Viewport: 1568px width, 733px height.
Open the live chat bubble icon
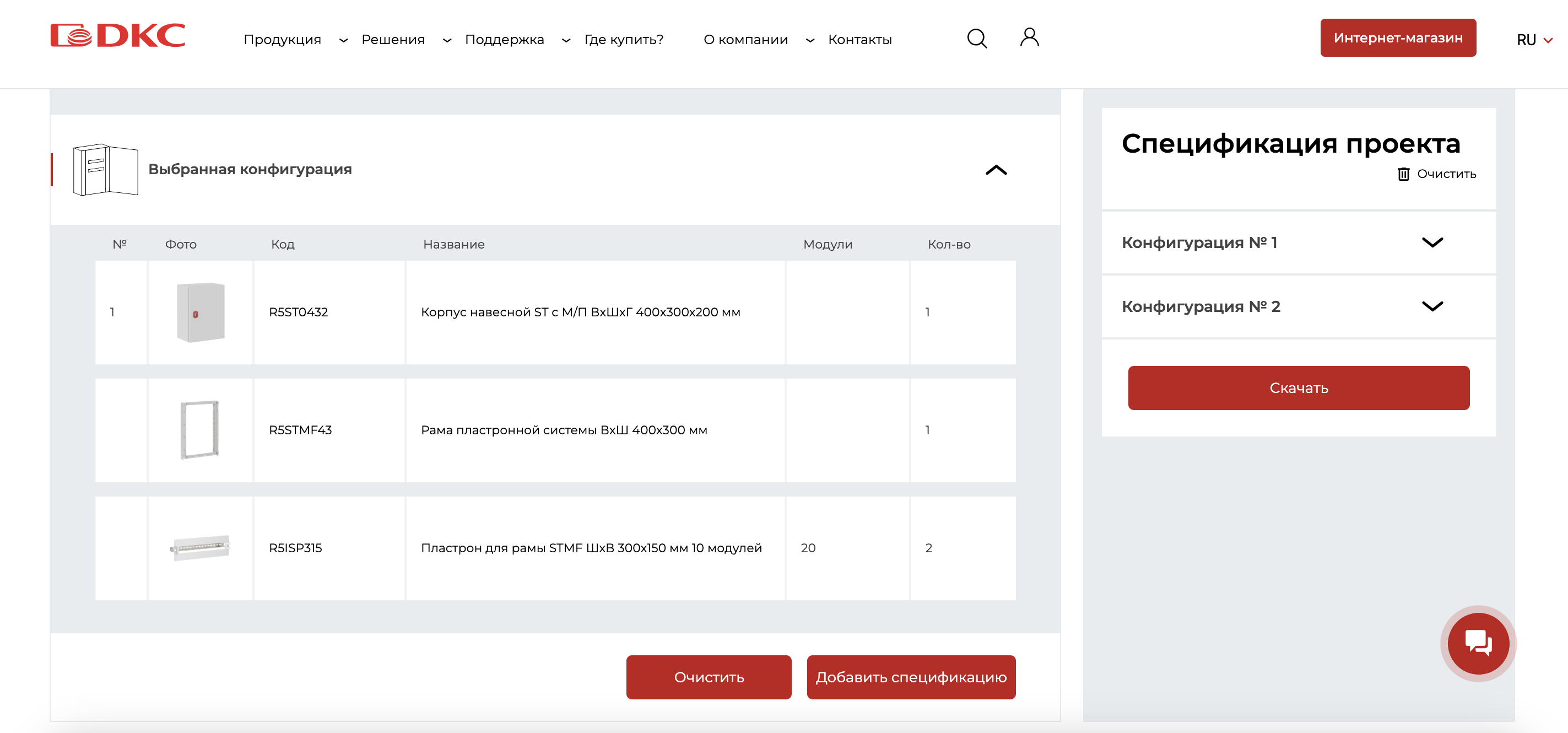pyautogui.click(x=1478, y=643)
